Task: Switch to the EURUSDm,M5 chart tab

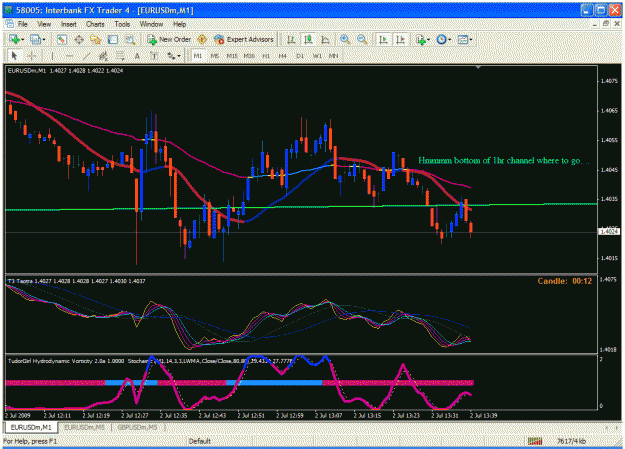Action: pos(85,427)
